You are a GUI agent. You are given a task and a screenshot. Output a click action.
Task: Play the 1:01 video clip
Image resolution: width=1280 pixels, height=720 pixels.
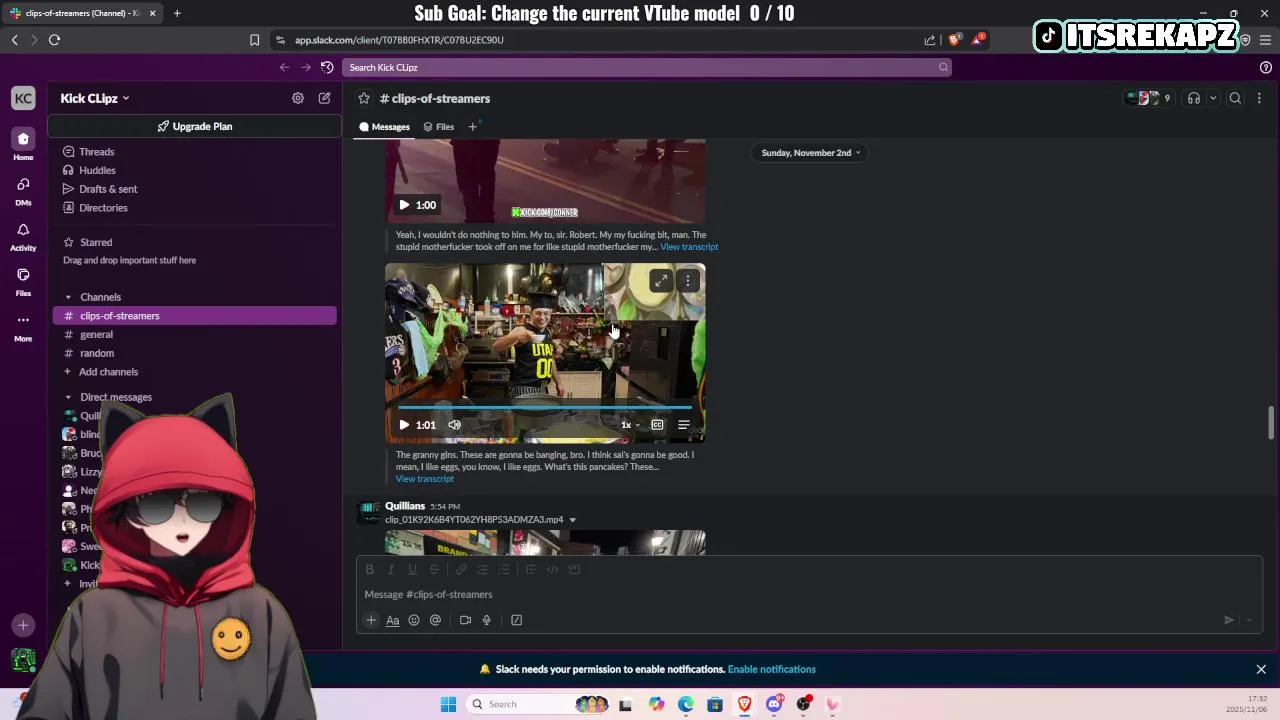click(x=404, y=425)
